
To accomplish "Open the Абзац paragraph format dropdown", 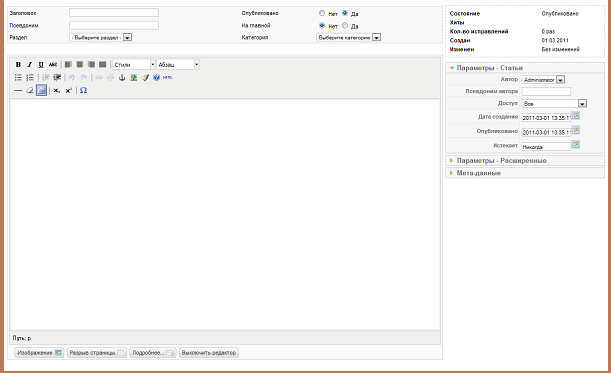I will [178, 65].
